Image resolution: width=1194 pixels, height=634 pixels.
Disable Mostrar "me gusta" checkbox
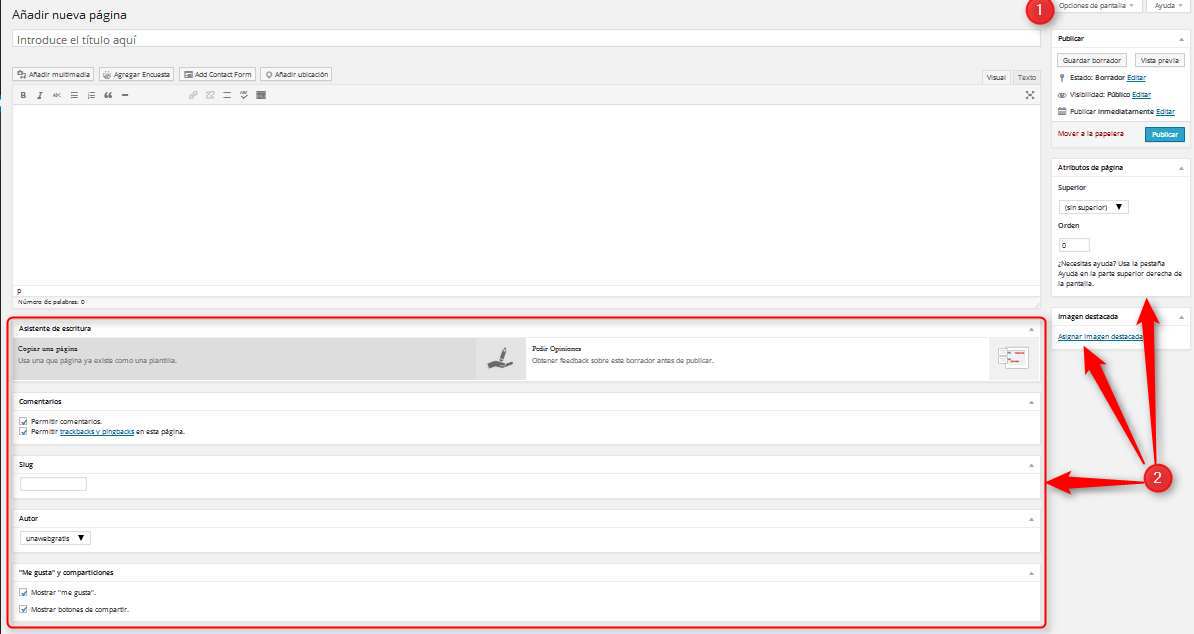point(23,592)
